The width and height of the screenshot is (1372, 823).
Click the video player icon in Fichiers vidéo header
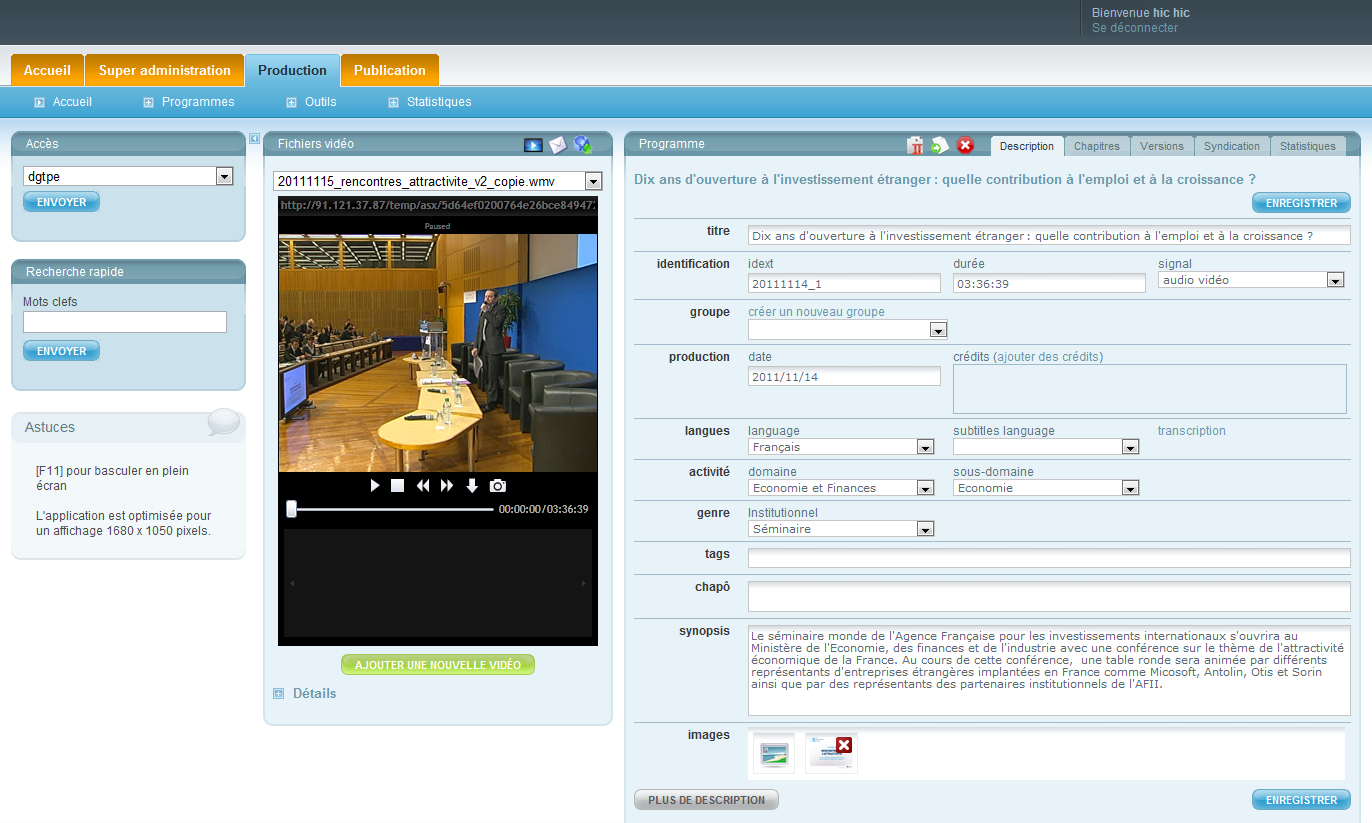(533, 145)
